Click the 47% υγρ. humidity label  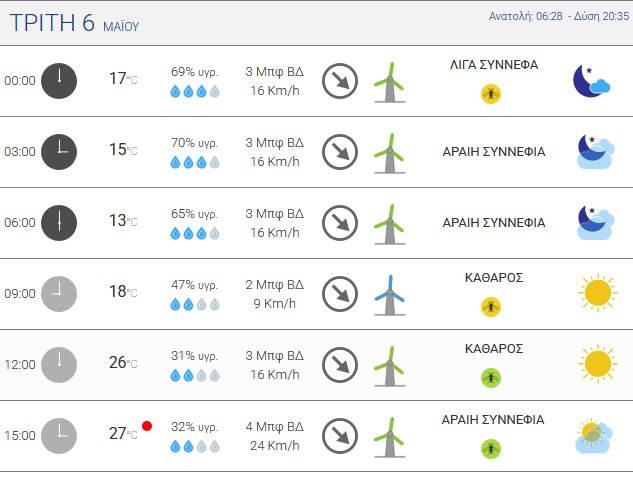[195, 285]
